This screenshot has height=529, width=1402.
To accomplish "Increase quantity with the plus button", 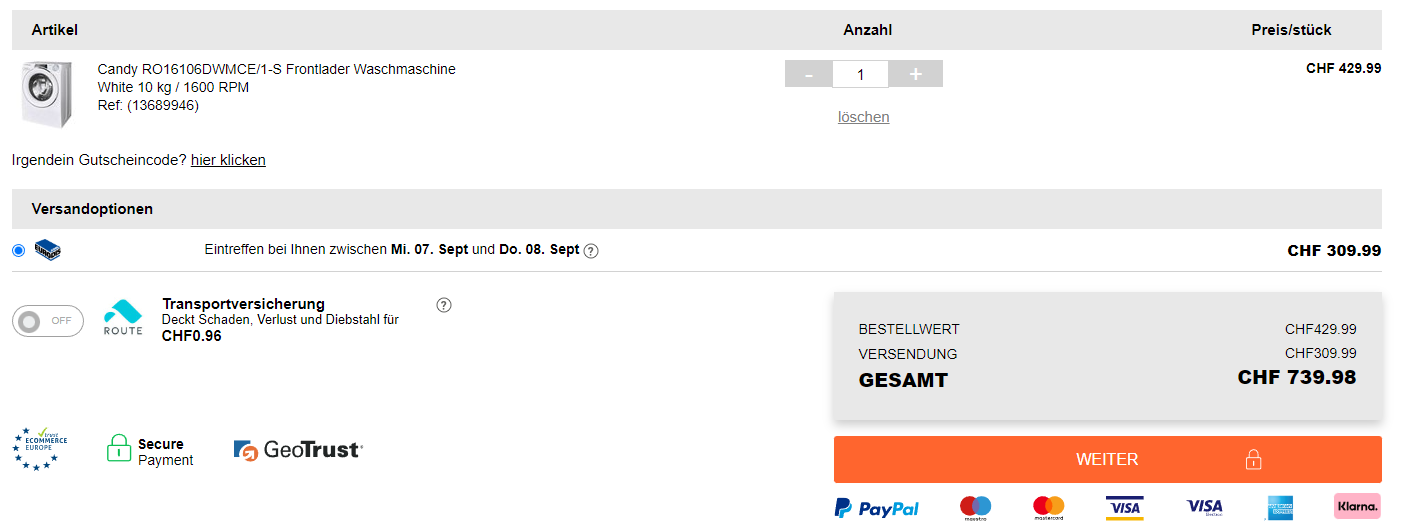I will [x=915, y=74].
